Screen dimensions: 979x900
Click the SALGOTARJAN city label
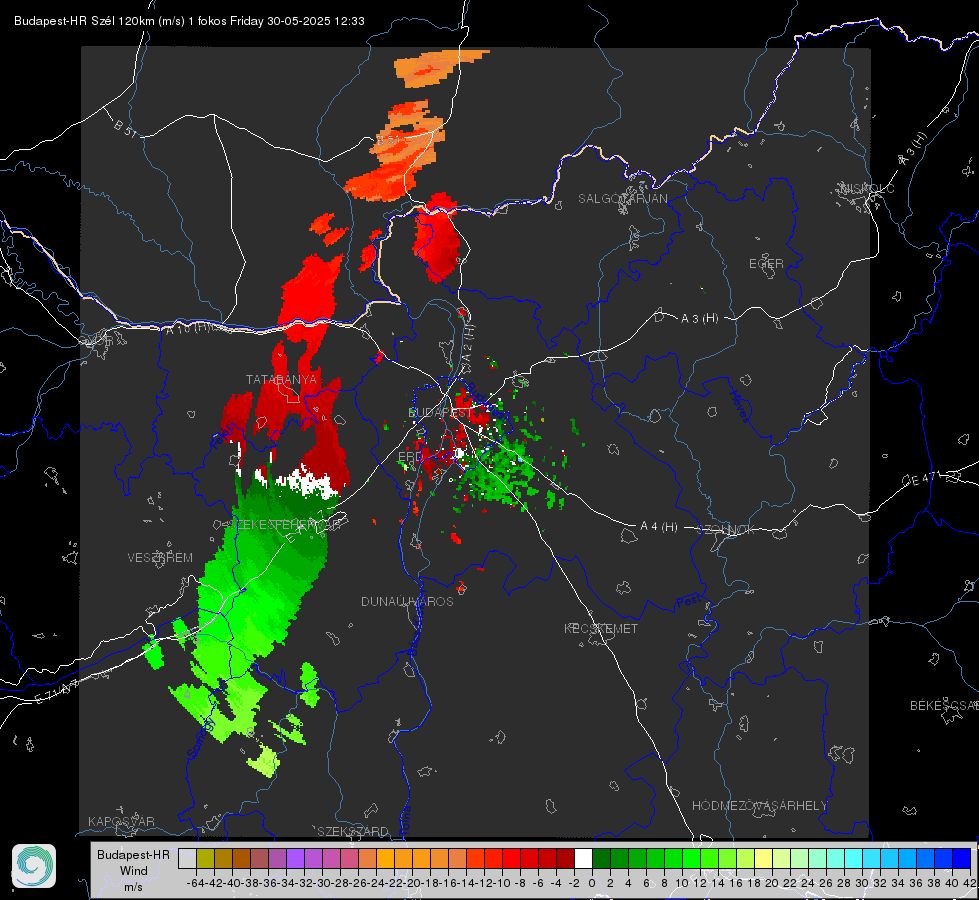(x=622, y=199)
